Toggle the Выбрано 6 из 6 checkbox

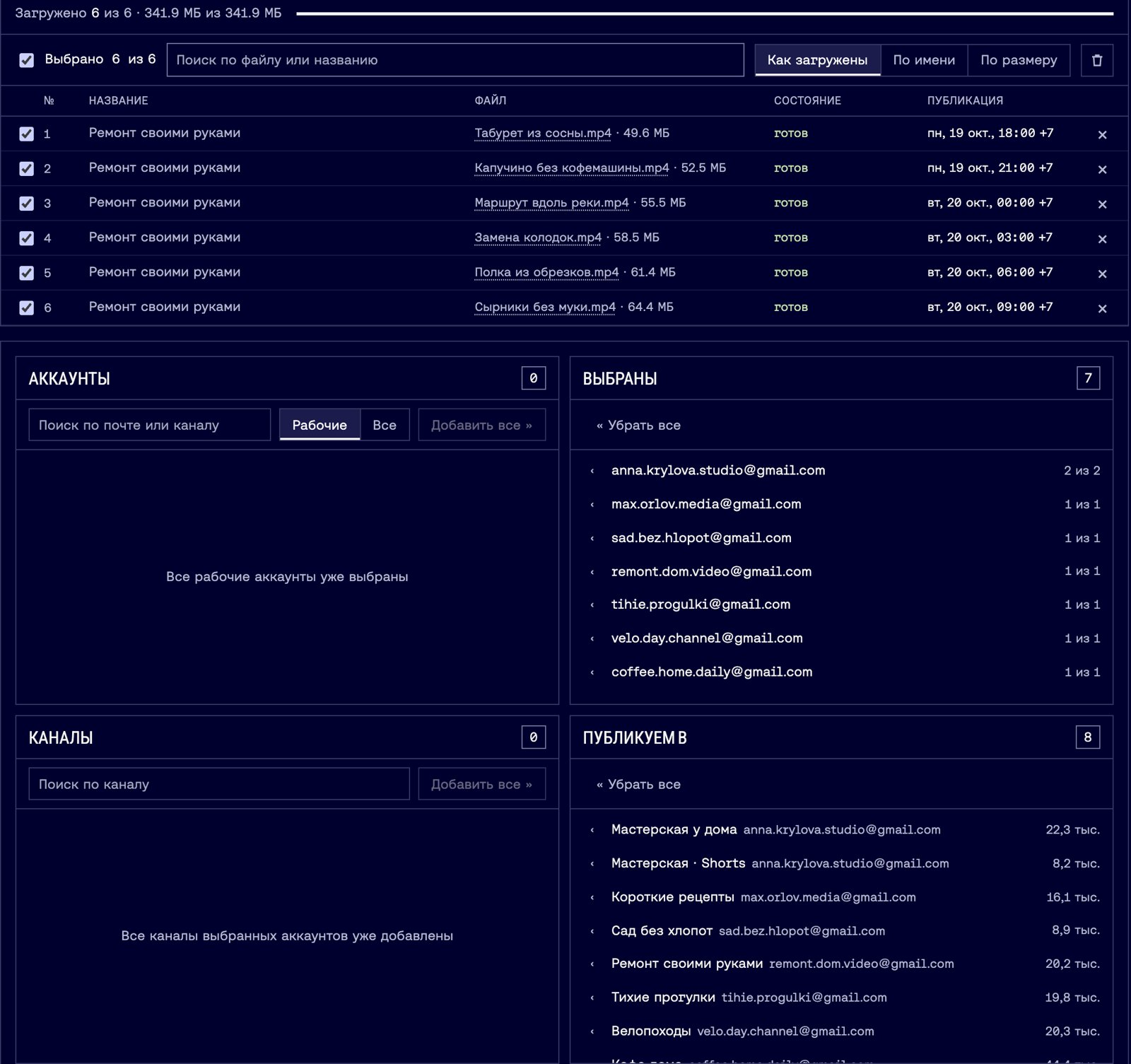pos(26,60)
